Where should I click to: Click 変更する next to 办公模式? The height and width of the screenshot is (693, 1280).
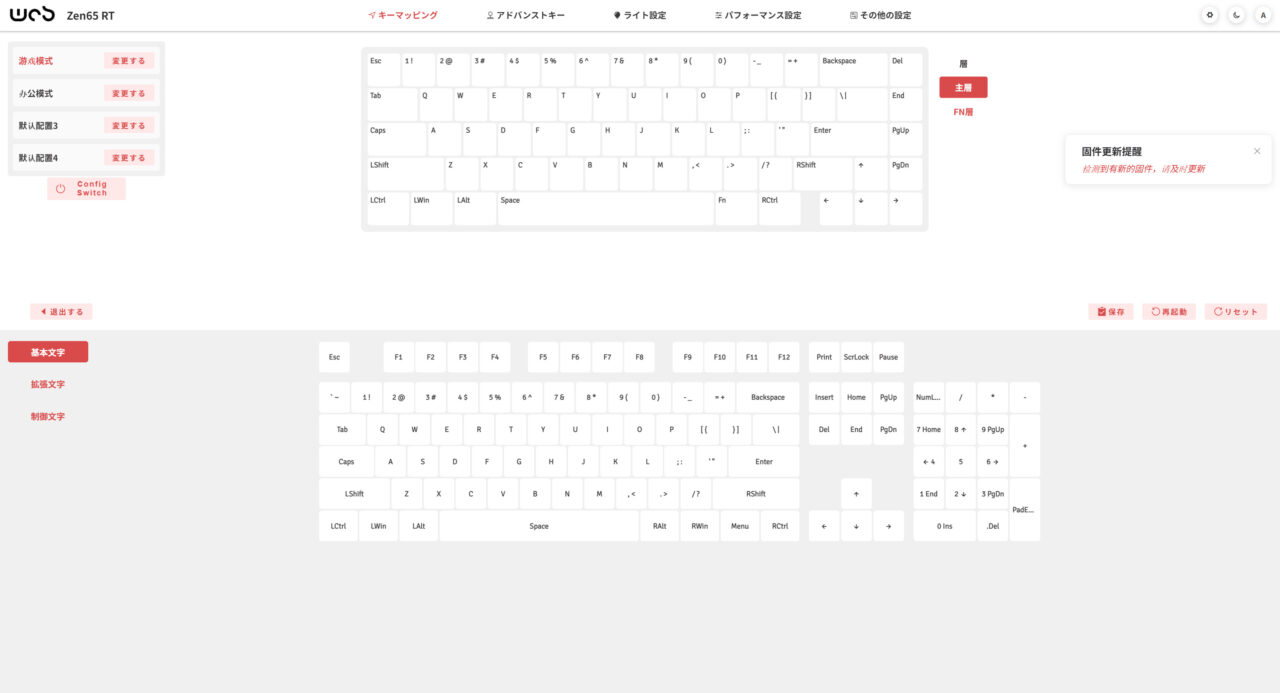point(129,93)
